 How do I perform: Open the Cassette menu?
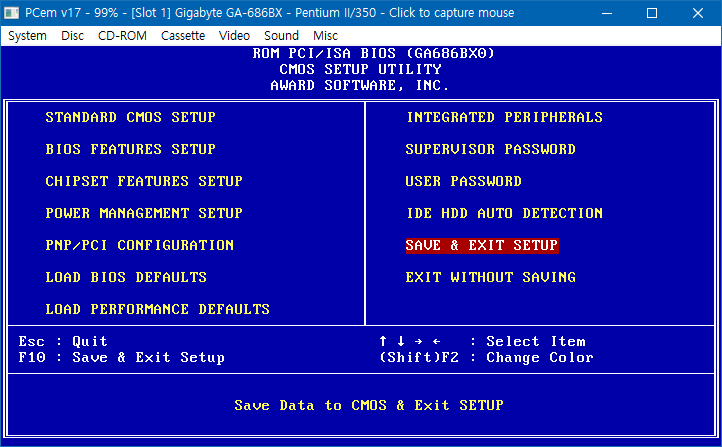[183, 35]
